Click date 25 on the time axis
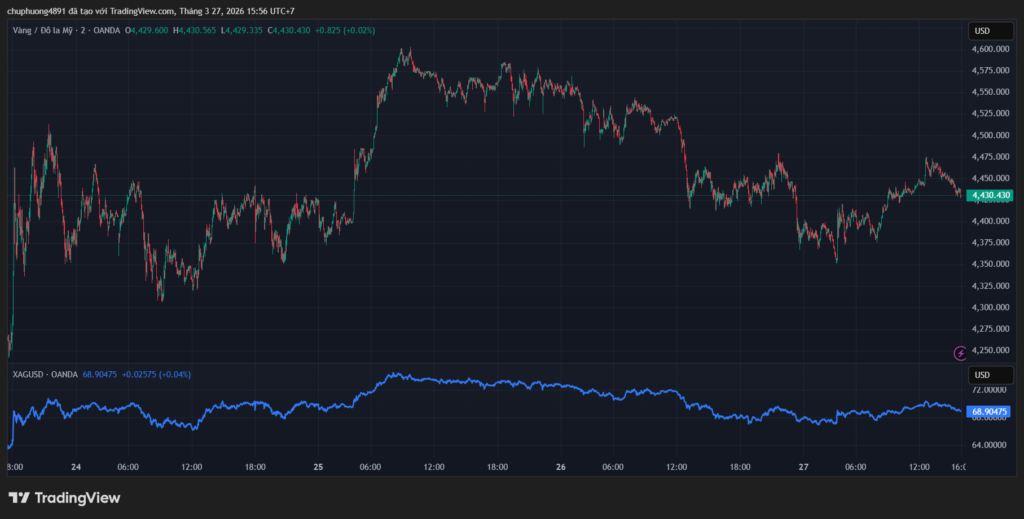Image resolution: width=1024 pixels, height=519 pixels. (x=318, y=467)
